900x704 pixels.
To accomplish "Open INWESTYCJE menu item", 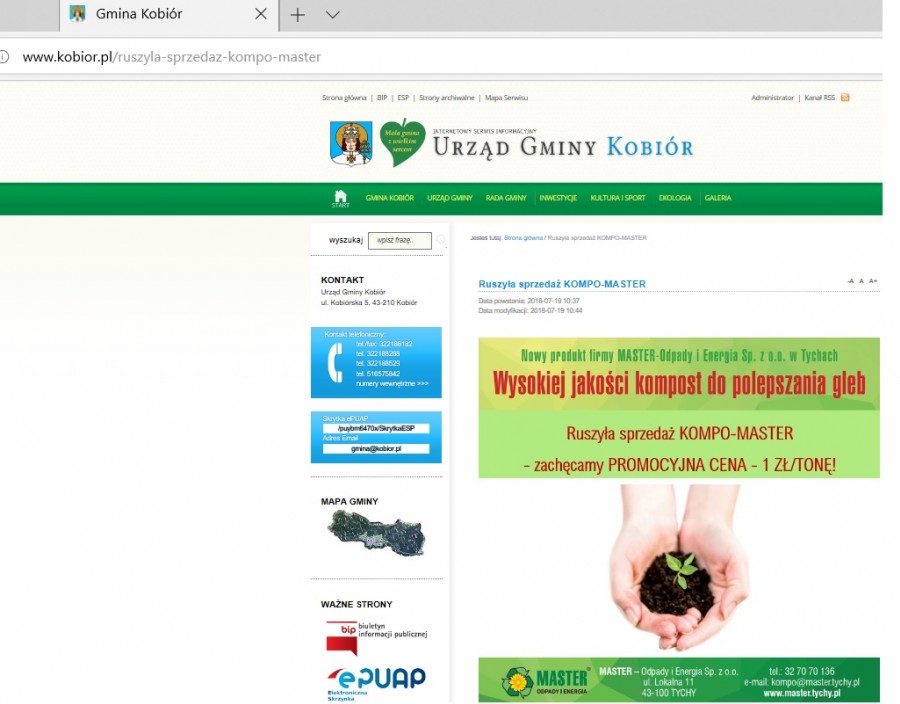I will click(x=558, y=198).
